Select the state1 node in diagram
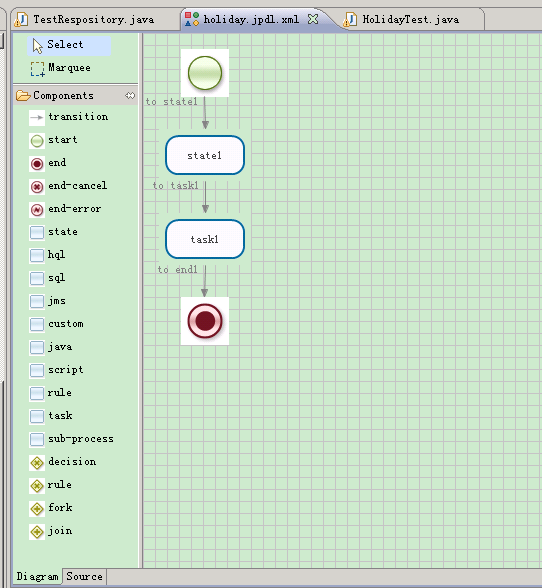Viewport: 542px width, 588px height. 205,155
